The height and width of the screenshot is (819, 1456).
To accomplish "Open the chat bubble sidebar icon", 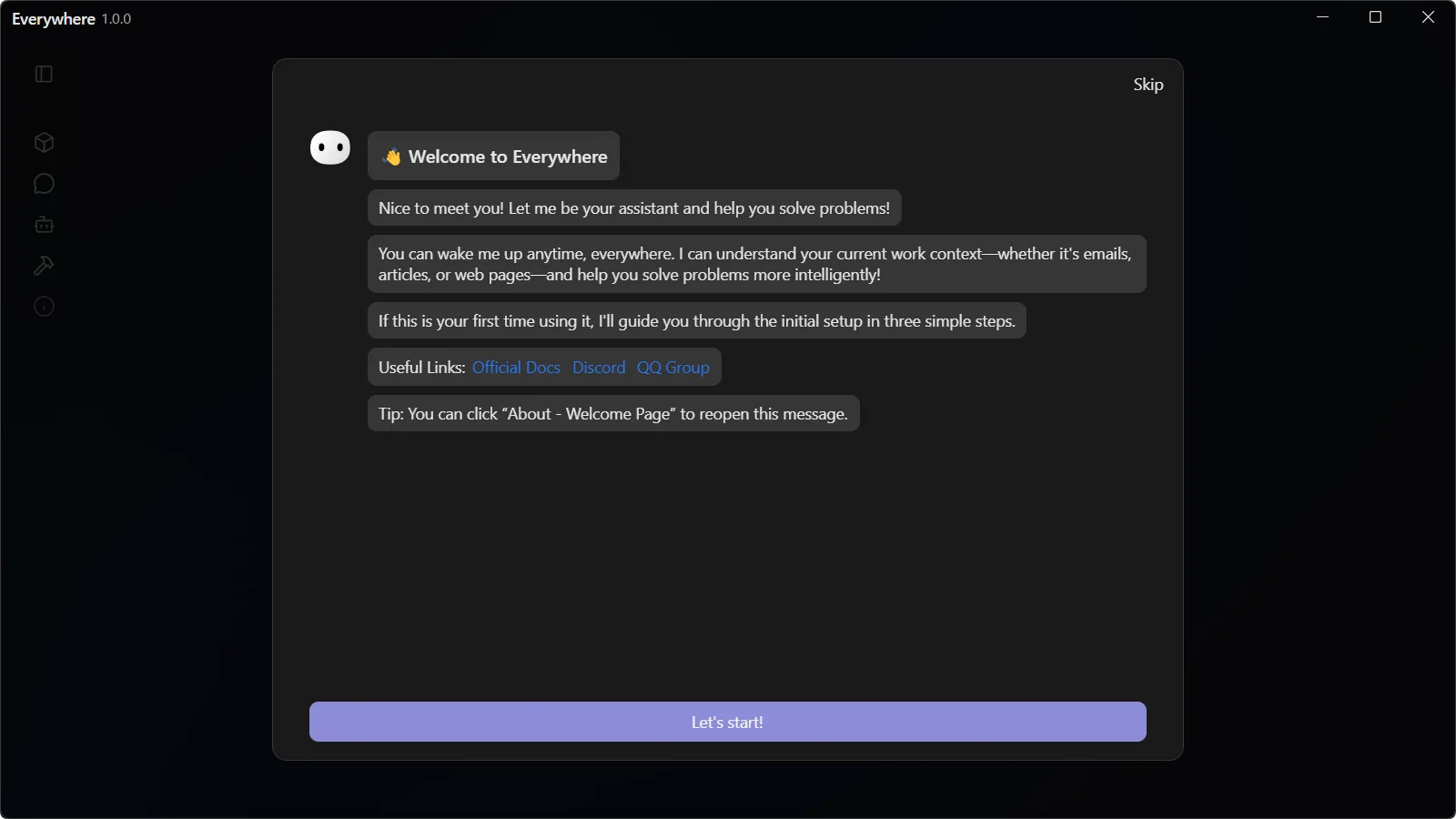I will pos(44,184).
